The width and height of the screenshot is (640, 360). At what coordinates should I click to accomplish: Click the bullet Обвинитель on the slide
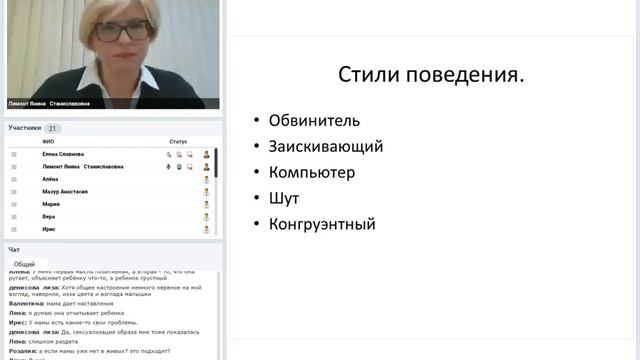point(314,121)
